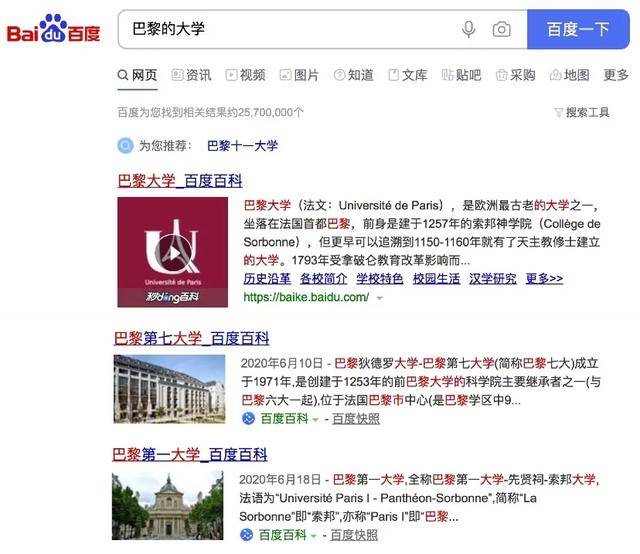Open 百度快照 for 巴黎第一大学 result

[354, 535]
